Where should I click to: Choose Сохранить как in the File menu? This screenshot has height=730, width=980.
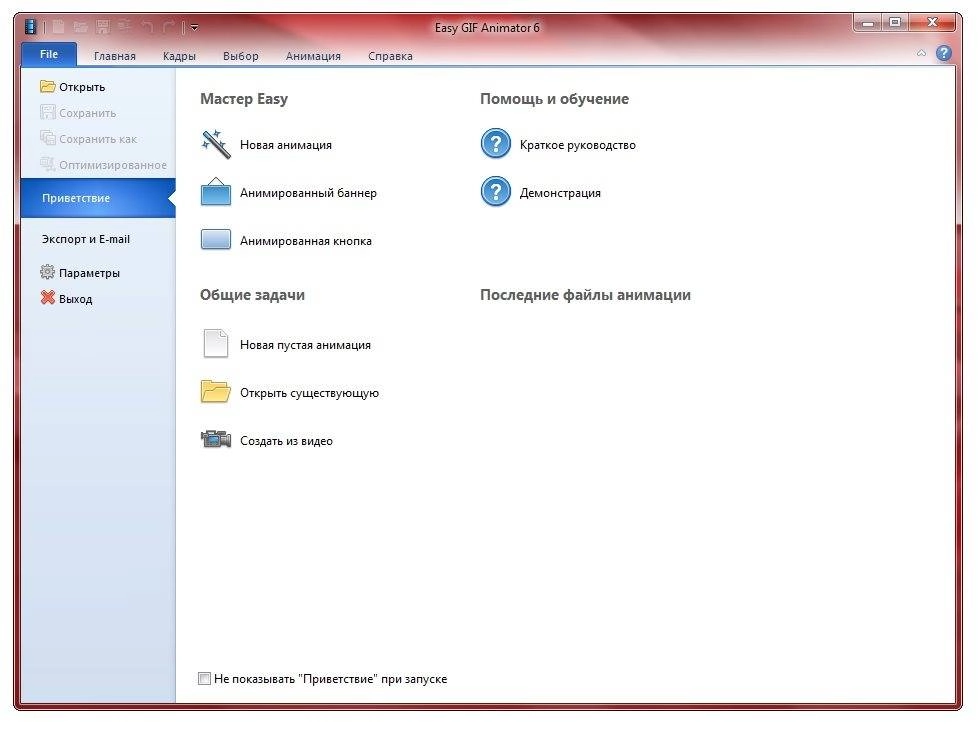pyautogui.click(x=88, y=139)
